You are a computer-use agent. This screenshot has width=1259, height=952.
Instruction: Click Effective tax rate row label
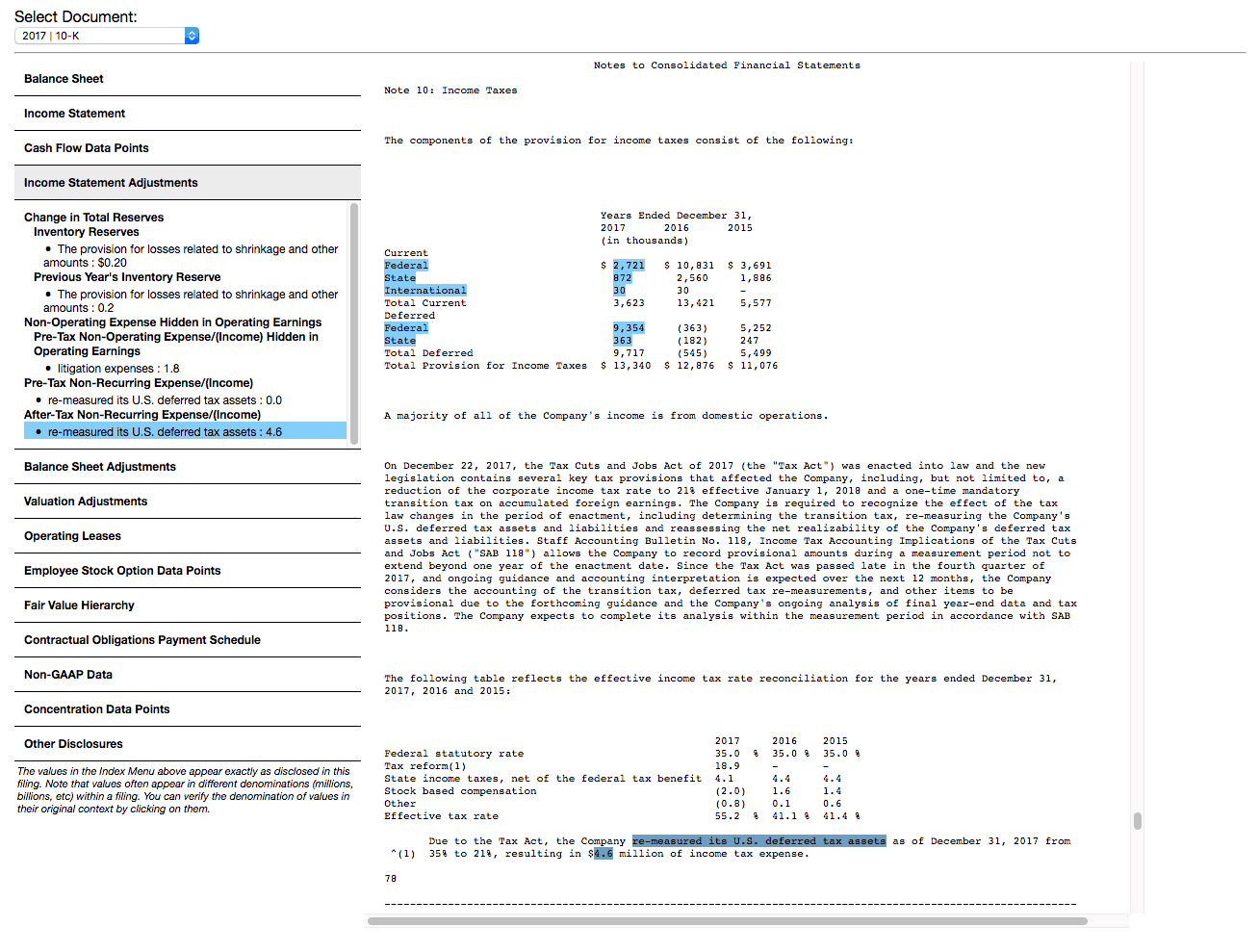coord(441,816)
